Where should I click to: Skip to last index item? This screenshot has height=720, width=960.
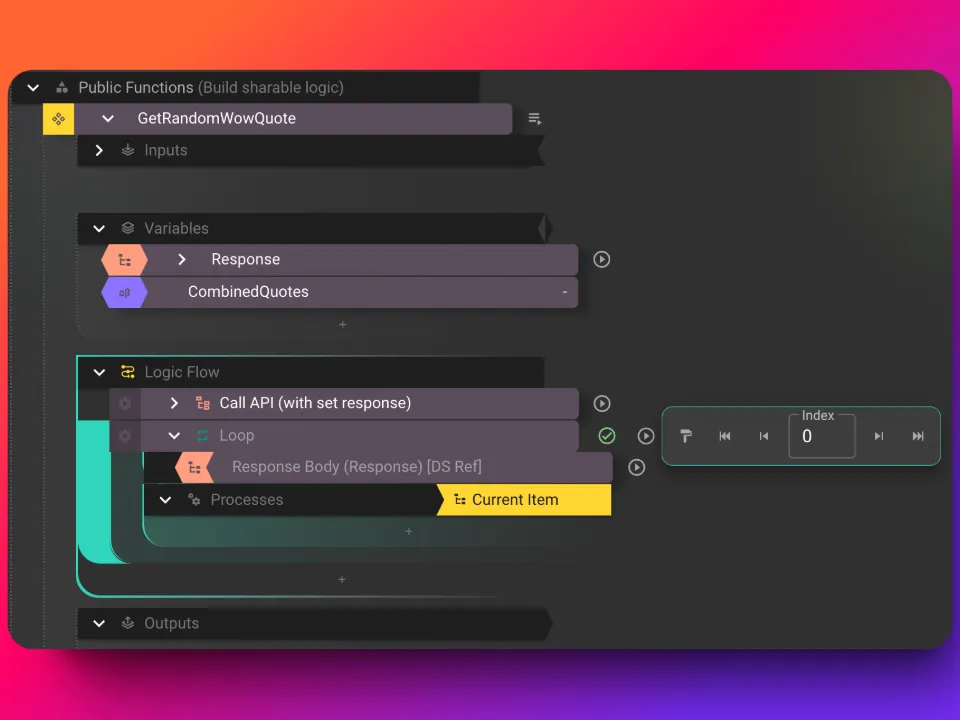[918, 436]
